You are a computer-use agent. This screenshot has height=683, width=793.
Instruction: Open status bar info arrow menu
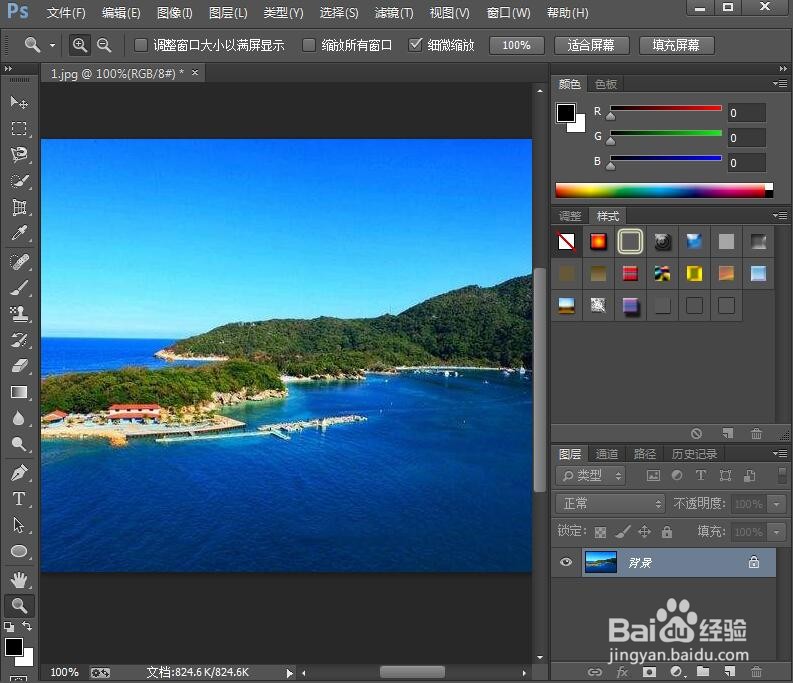pos(289,673)
